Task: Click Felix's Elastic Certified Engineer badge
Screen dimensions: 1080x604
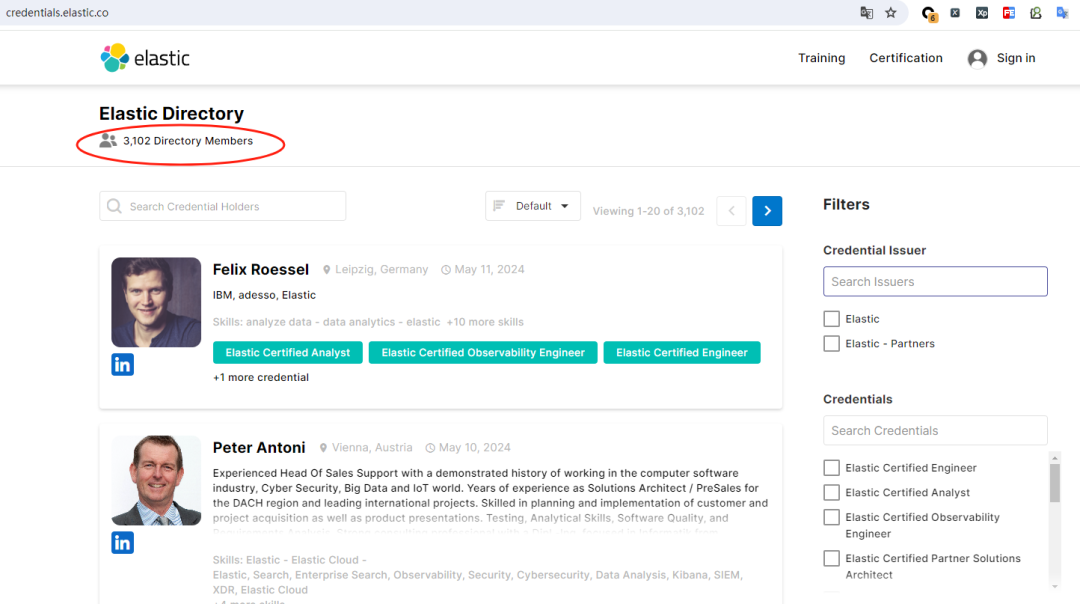Action: click(682, 353)
